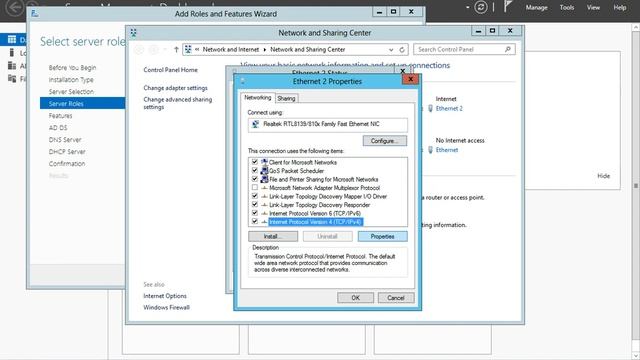Open the View menu
This screenshot has height=360, width=640.
pos(593,7)
